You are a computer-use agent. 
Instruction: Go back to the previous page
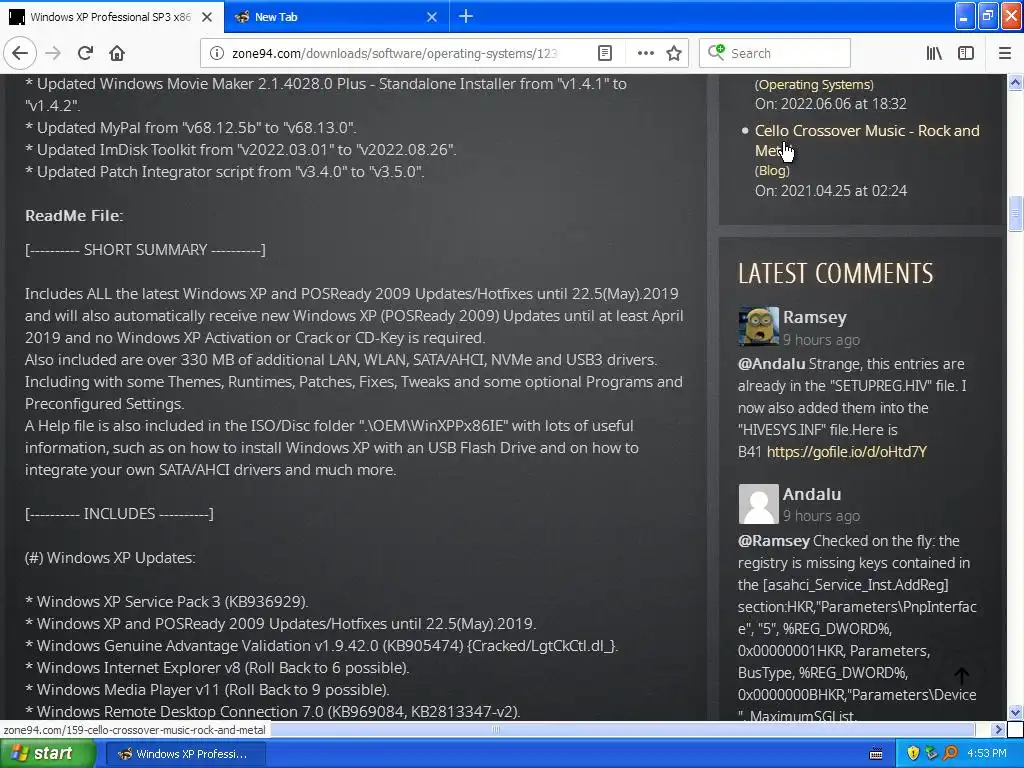tap(20, 53)
